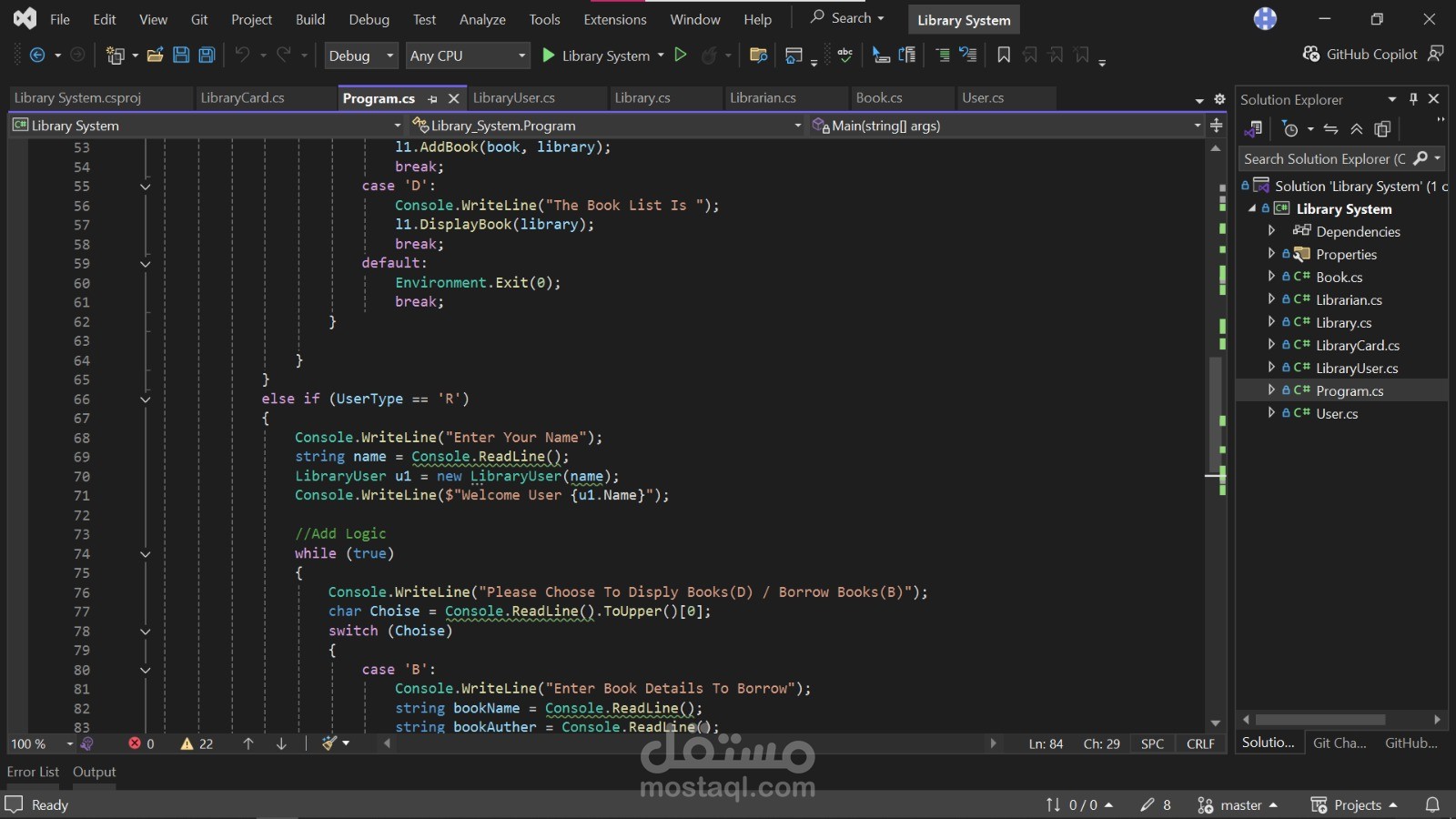Run the project with the Library System start button
1456x819 pixels.
[x=597, y=56]
